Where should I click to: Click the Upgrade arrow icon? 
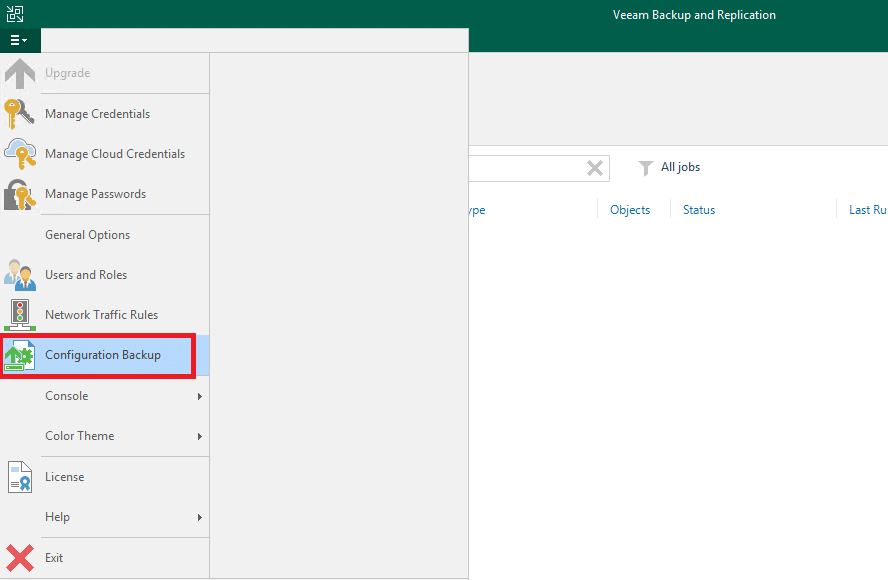tap(20, 74)
